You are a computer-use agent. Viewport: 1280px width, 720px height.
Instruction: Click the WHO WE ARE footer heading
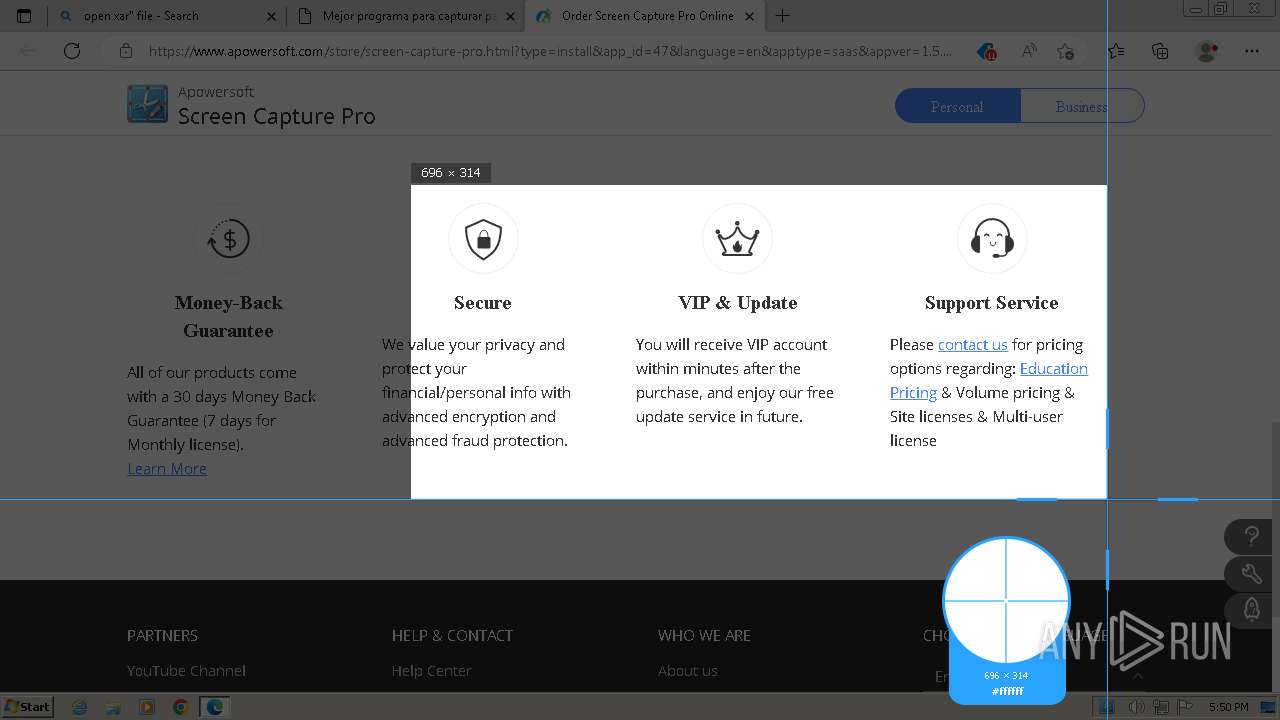[704, 635]
